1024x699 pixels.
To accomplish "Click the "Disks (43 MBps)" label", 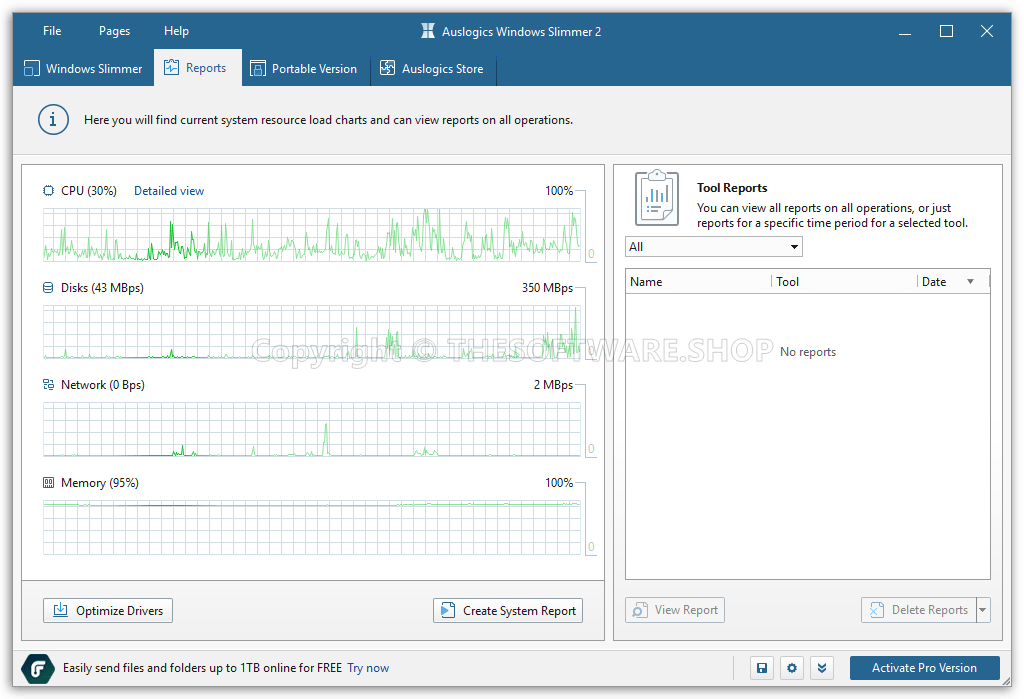I will click(103, 287).
